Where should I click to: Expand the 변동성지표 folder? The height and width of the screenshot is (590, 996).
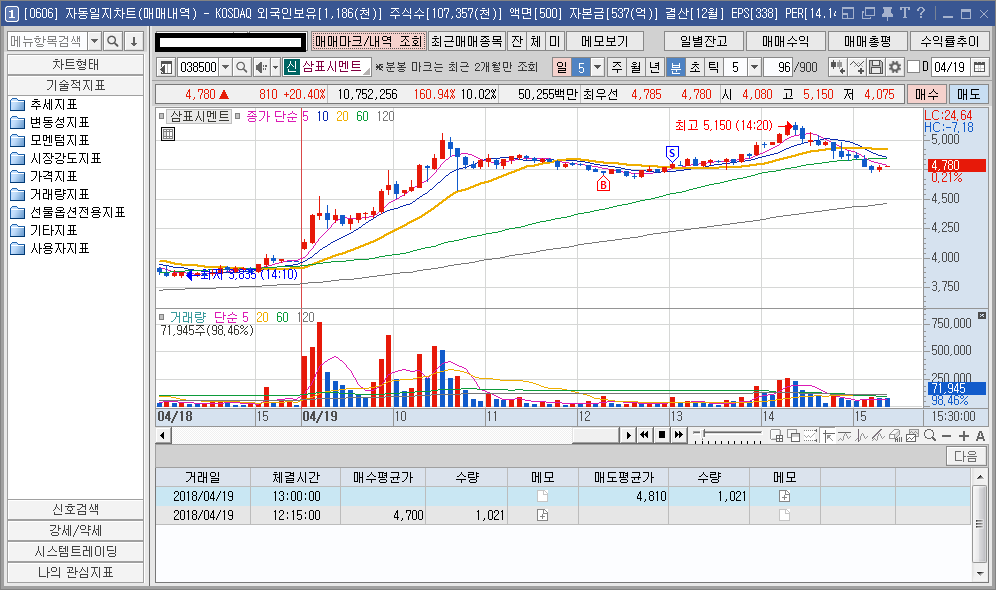click(50, 122)
